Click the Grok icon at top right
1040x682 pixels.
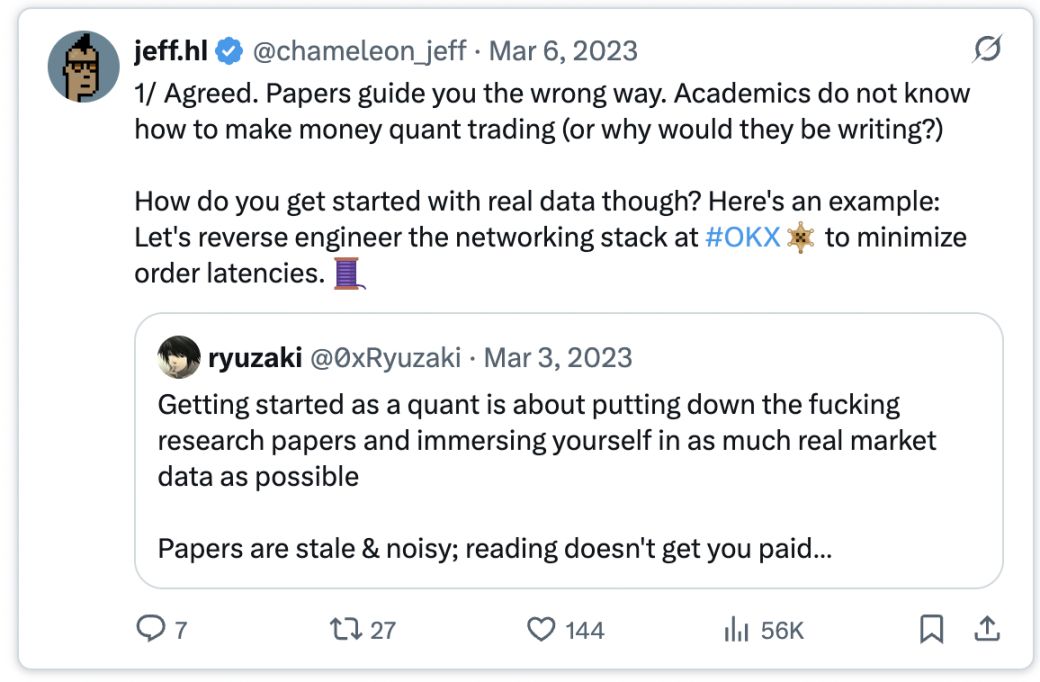(987, 50)
